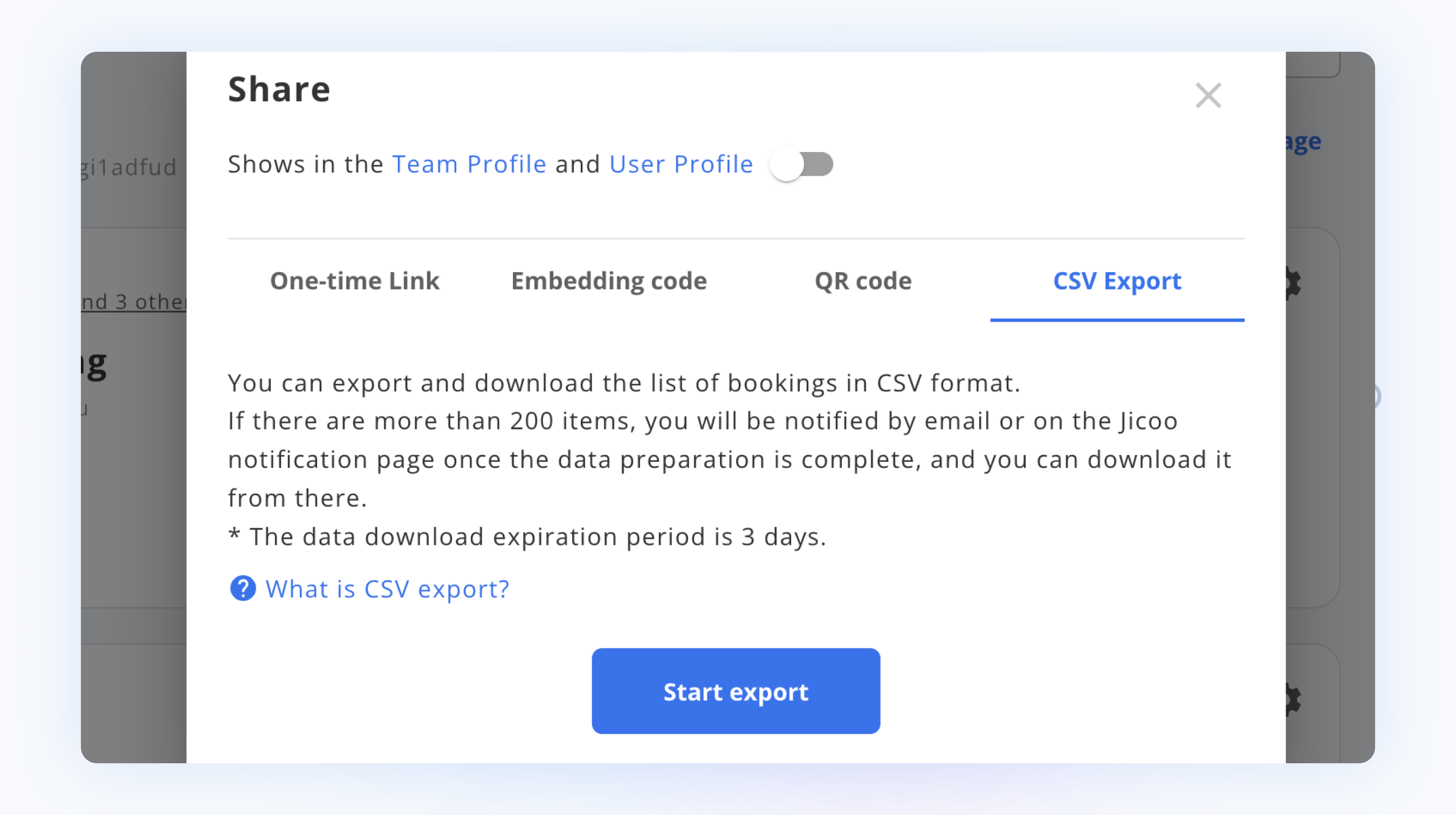Click the CSV Export tab
The image size is (1456, 815).
pyautogui.click(x=1117, y=281)
